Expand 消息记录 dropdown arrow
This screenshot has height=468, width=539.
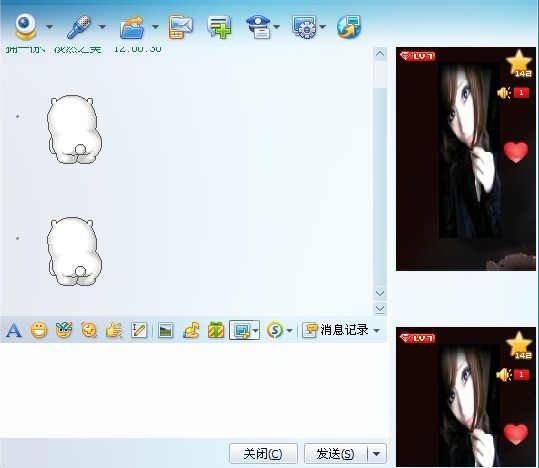point(377,330)
